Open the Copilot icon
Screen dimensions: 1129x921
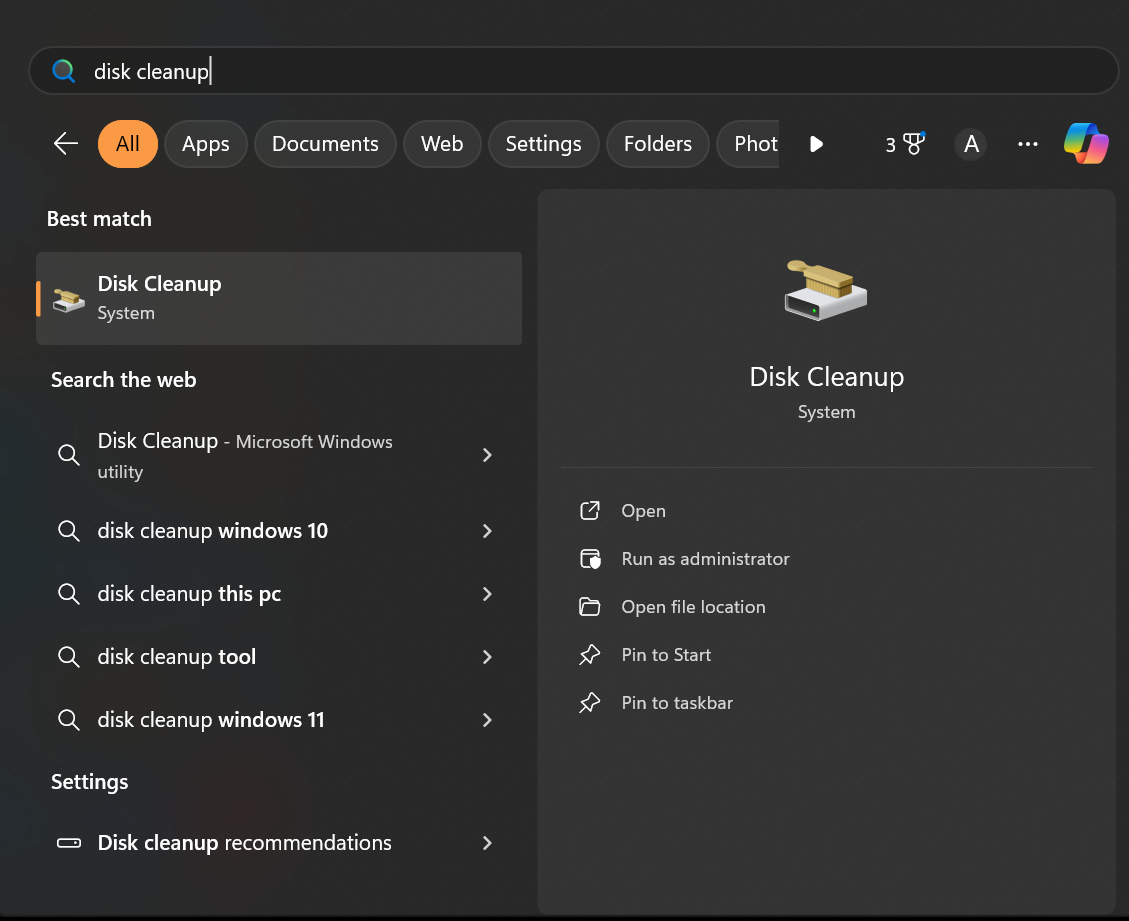point(1087,143)
